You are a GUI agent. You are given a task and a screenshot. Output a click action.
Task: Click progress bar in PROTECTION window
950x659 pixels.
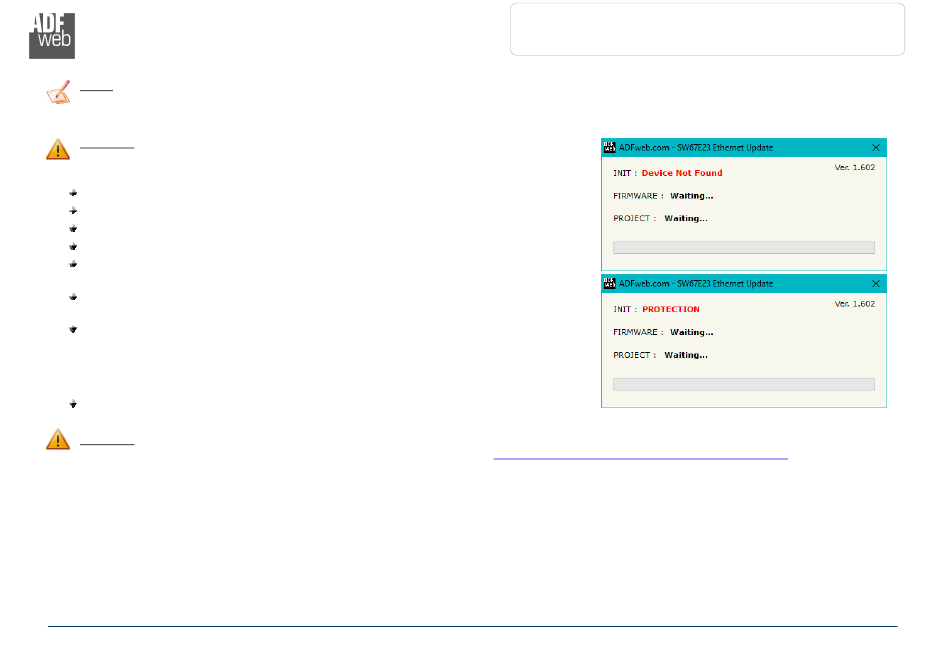[743, 384]
